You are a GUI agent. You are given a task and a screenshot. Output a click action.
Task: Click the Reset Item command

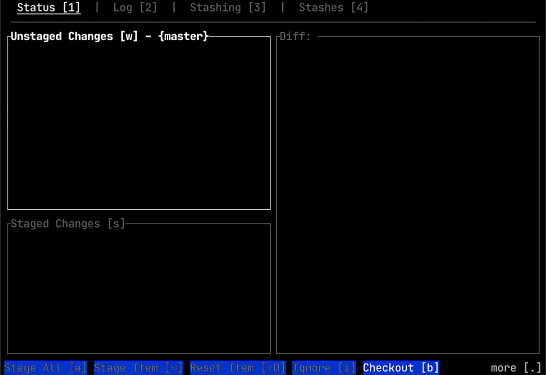pyautogui.click(x=237, y=368)
